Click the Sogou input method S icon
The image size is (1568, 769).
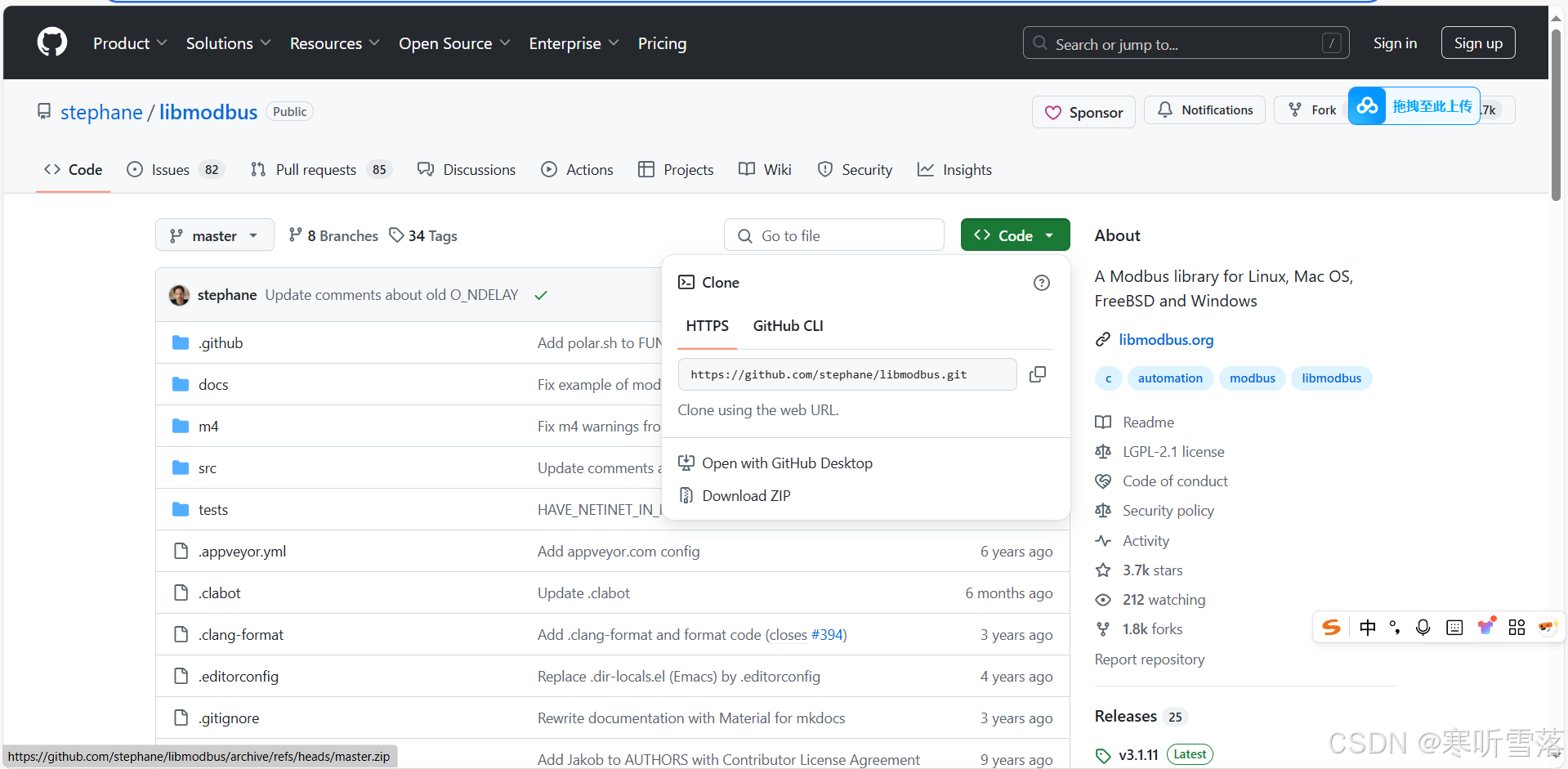click(x=1331, y=627)
